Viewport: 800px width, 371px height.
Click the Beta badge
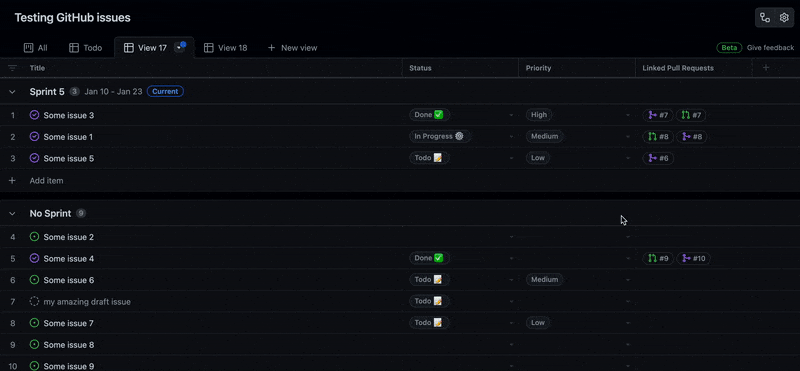(729, 48)
